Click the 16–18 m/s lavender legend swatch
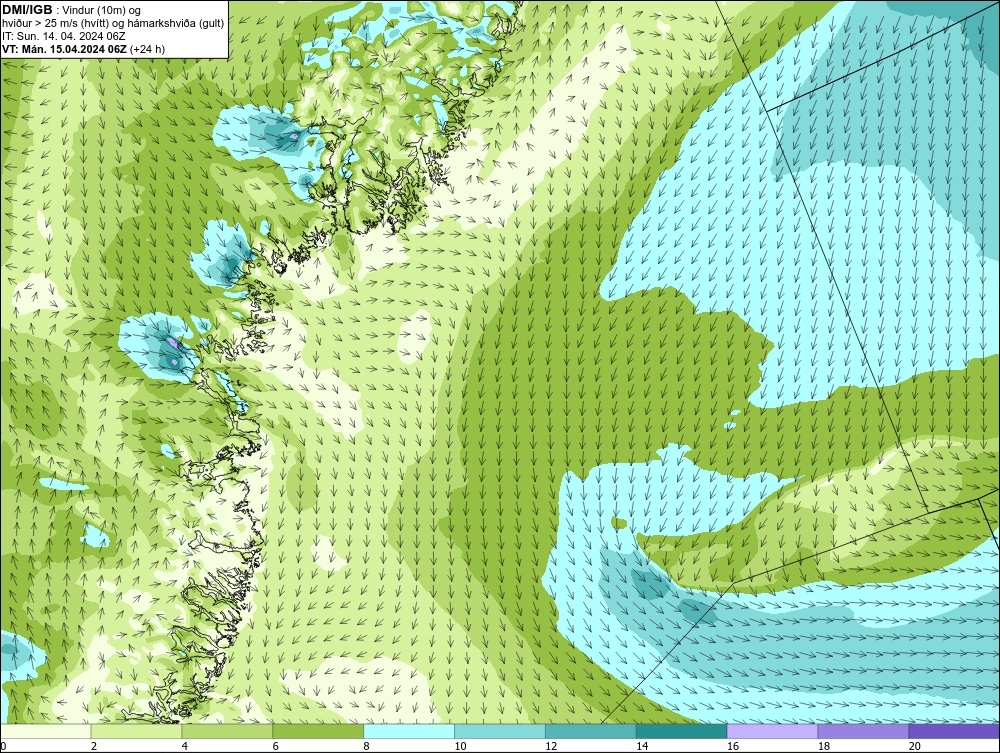 point(772,731)
